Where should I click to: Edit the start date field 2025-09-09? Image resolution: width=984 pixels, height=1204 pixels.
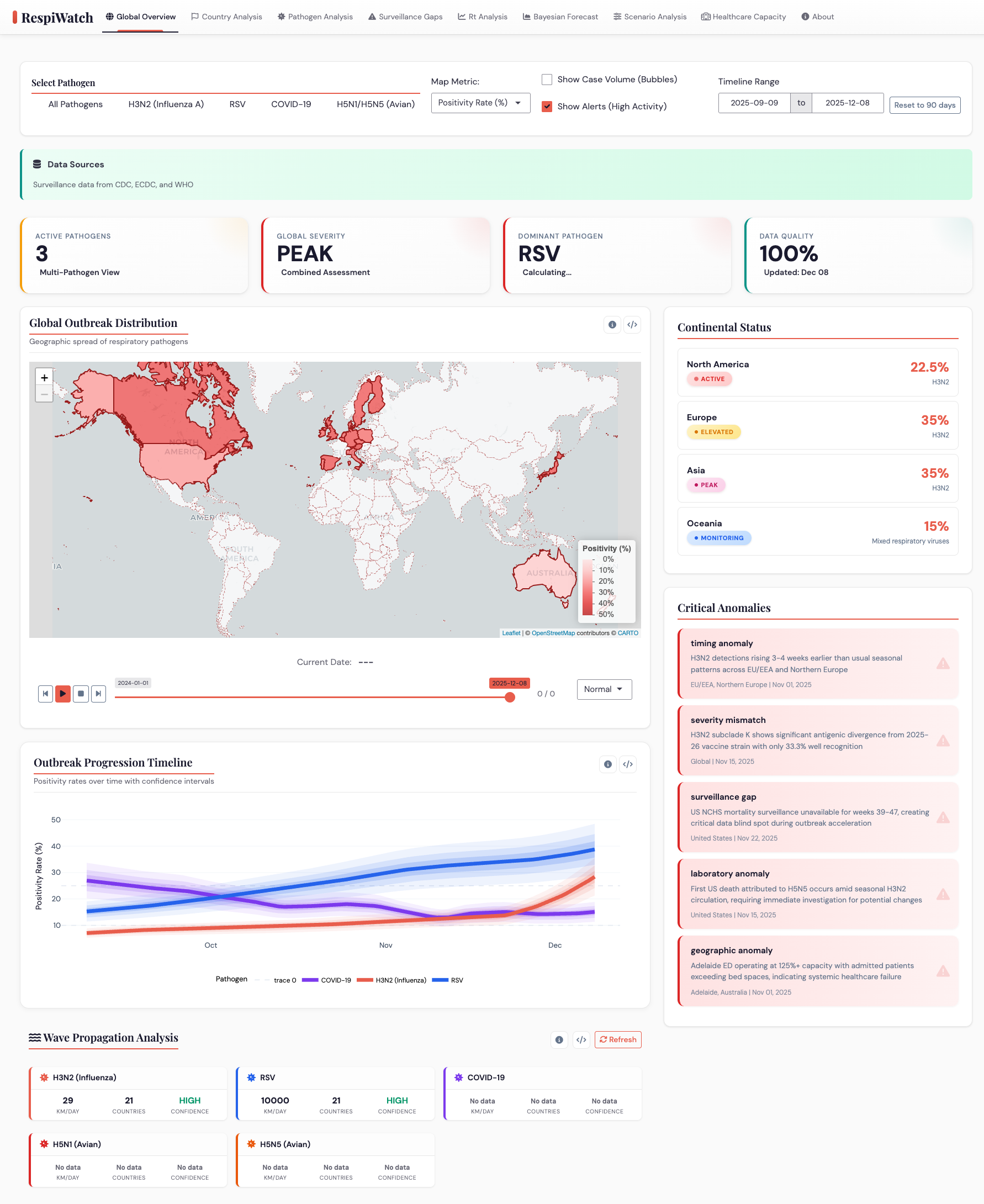(754, 103)
